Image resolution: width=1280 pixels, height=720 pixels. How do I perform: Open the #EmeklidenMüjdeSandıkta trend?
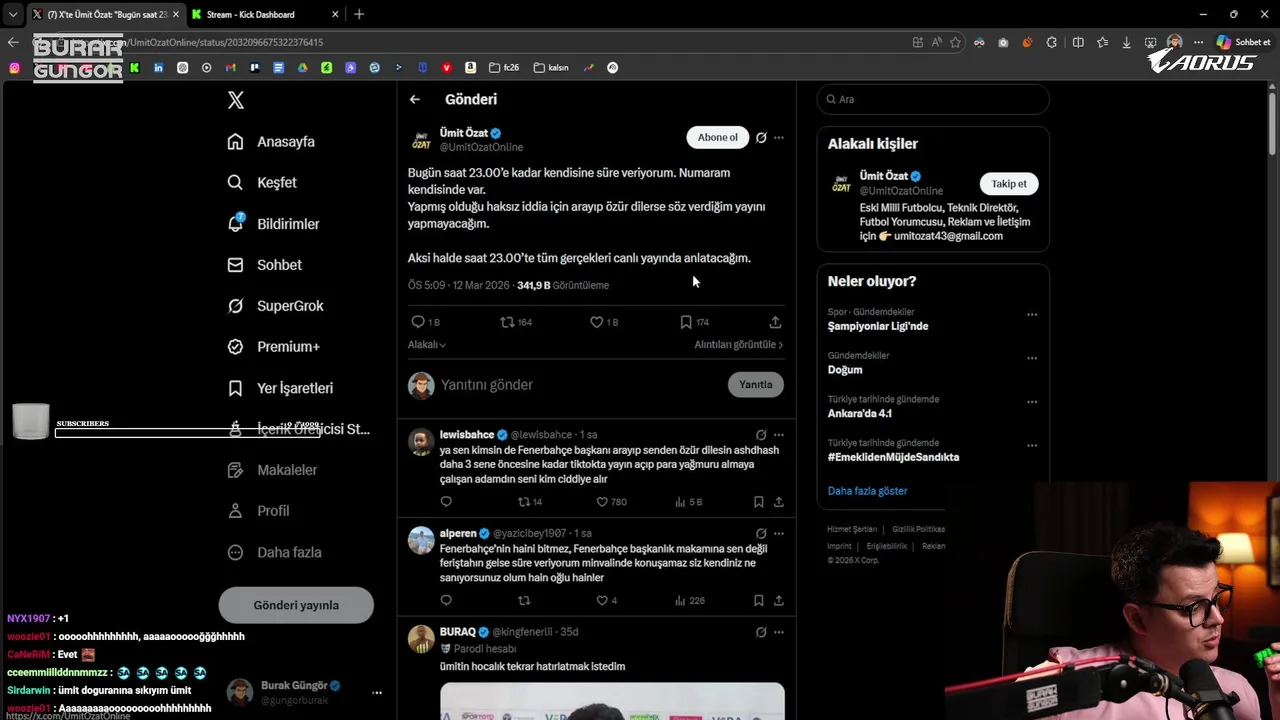pyautogui.click(x=893, y=457)
